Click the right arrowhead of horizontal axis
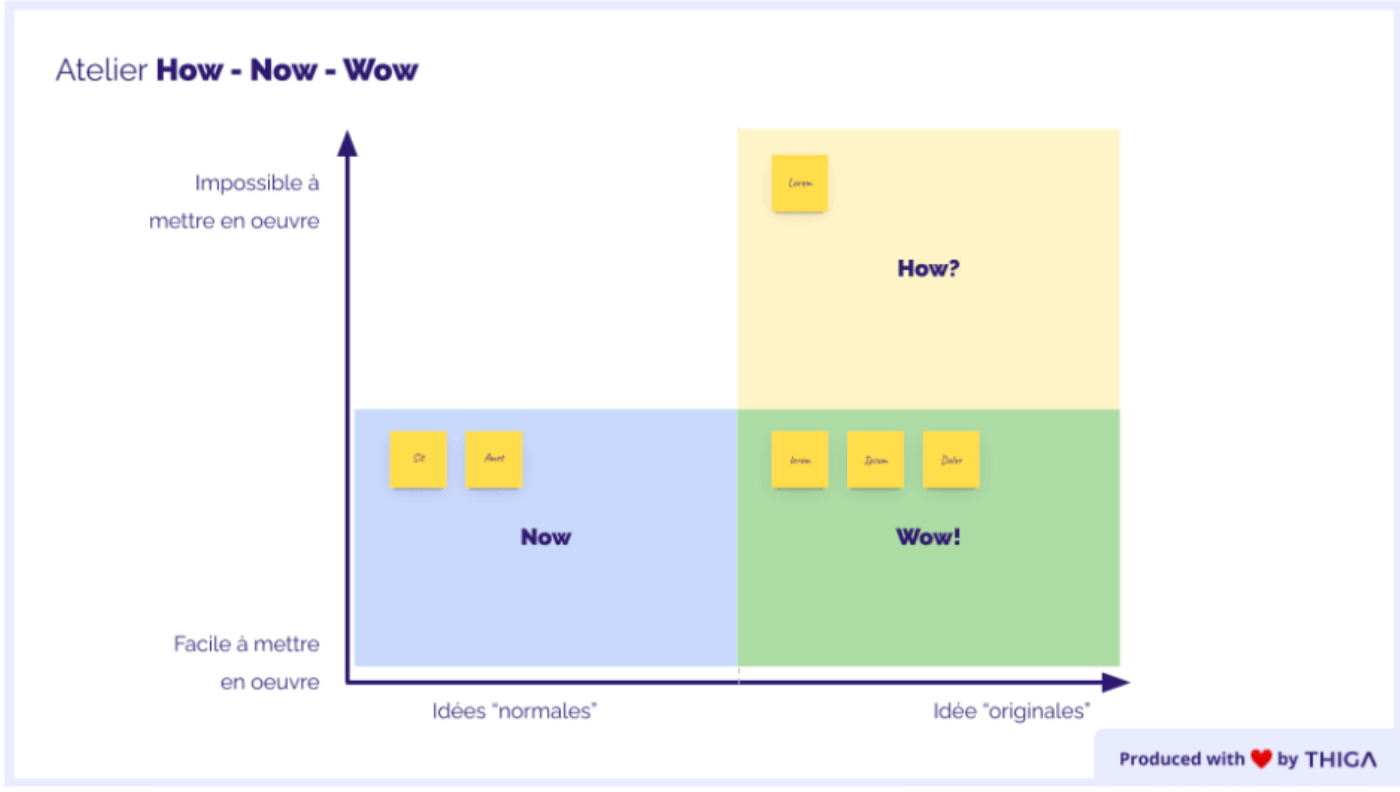 (x=1115, y=682)
